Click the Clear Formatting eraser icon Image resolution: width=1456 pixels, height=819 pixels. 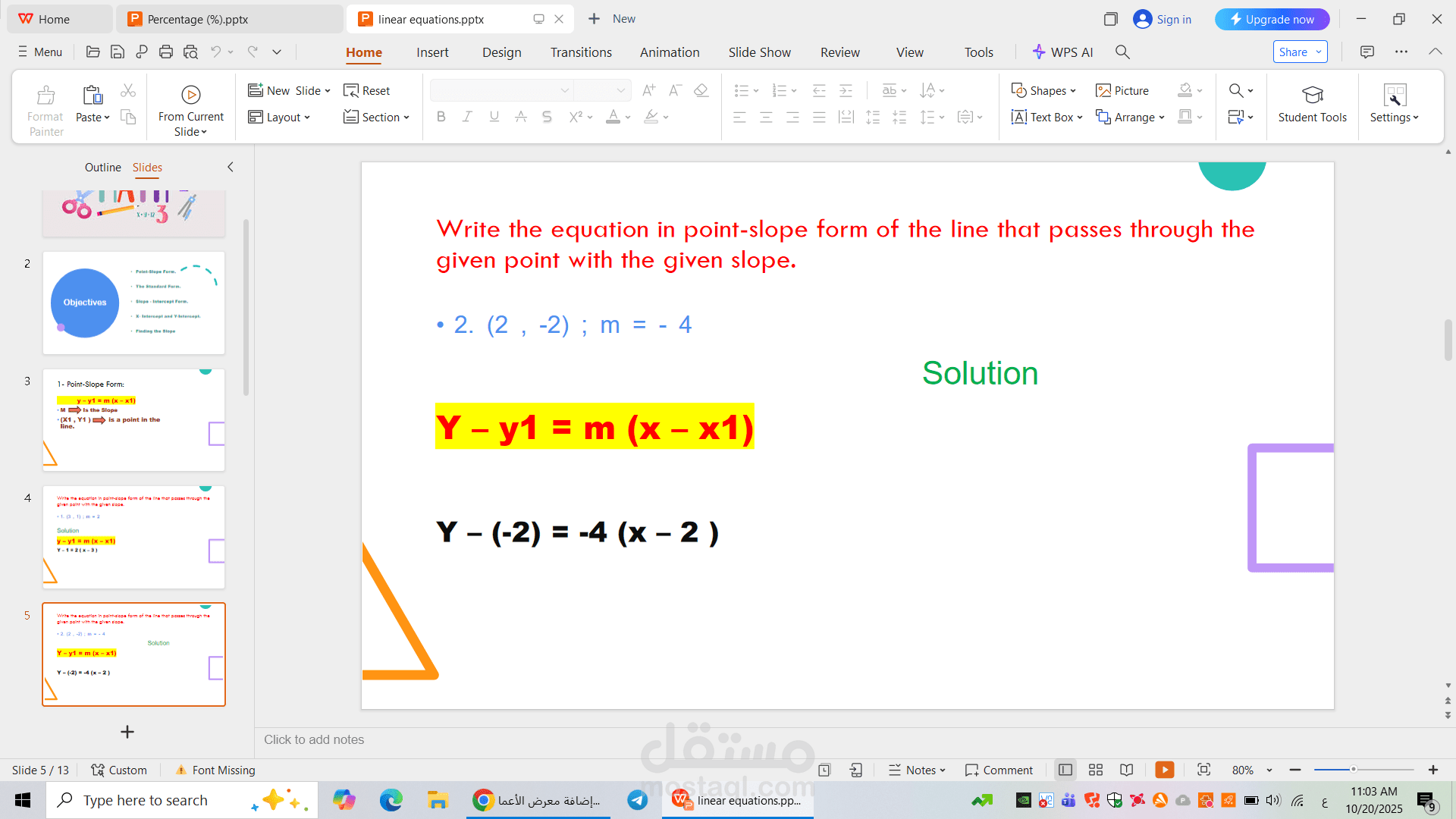pos(701,90)
